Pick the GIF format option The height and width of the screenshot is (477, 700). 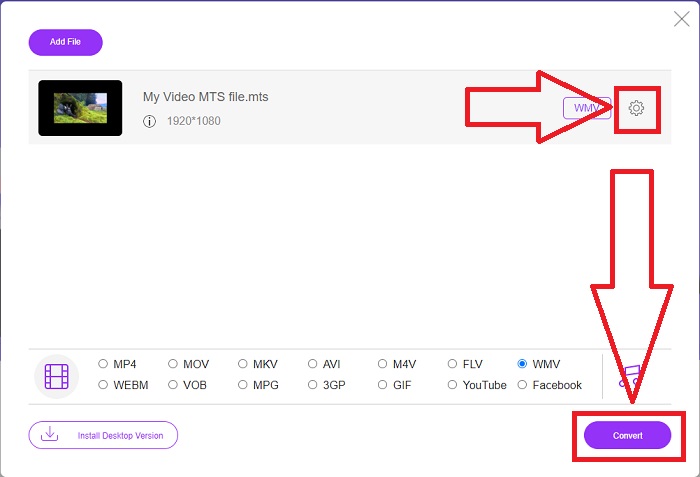coord(383,385)
